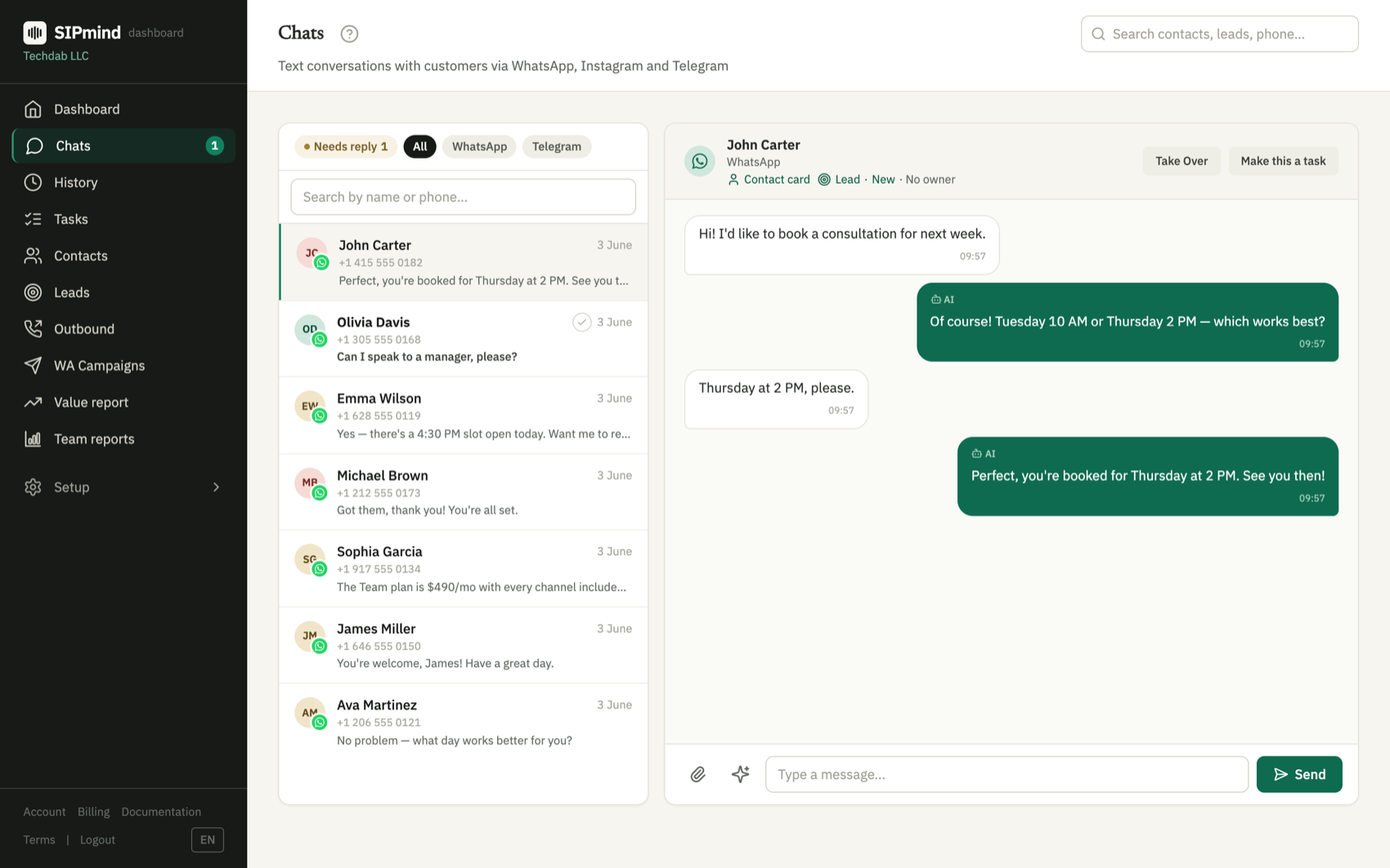Toggle the Needs reply filter

346,146
